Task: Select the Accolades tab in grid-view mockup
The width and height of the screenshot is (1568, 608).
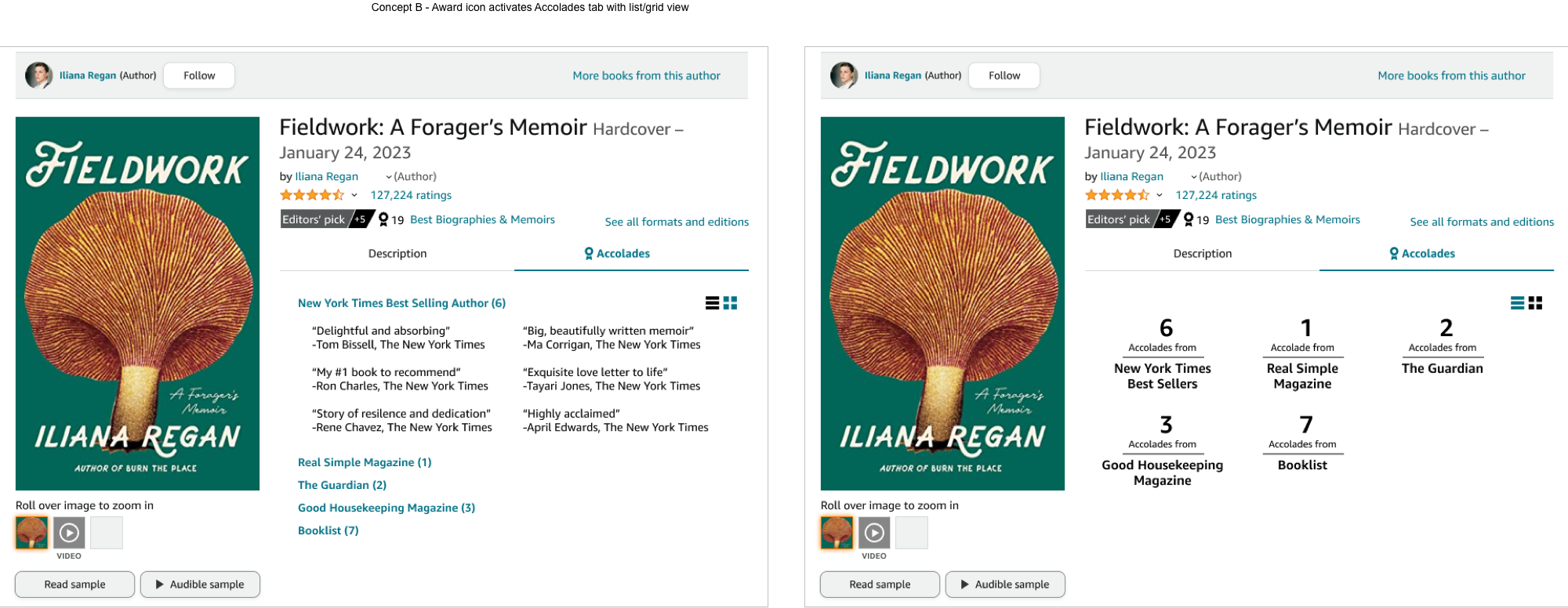Action: [x=1436, y=254]
